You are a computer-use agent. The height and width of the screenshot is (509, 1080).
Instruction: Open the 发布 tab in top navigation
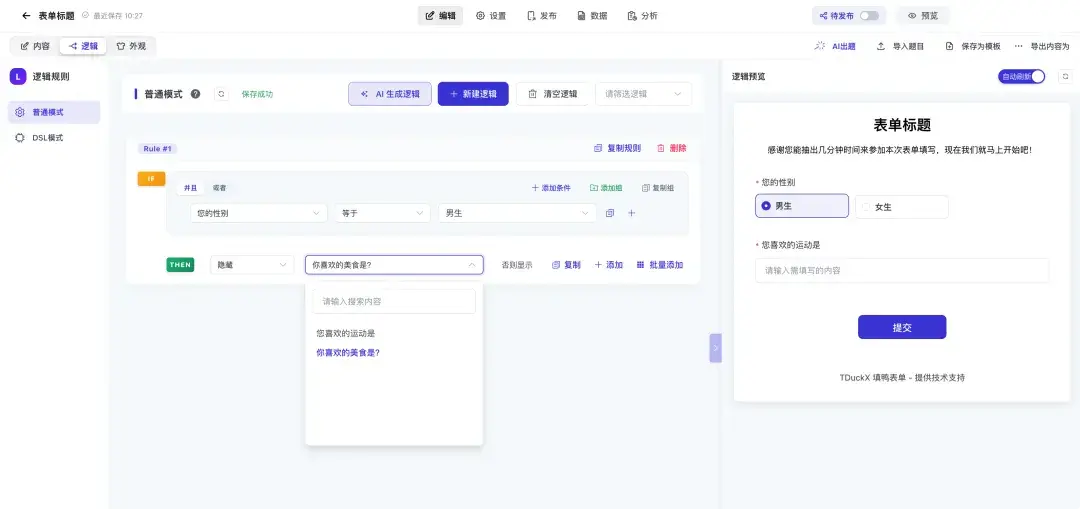tap(541, 16)
